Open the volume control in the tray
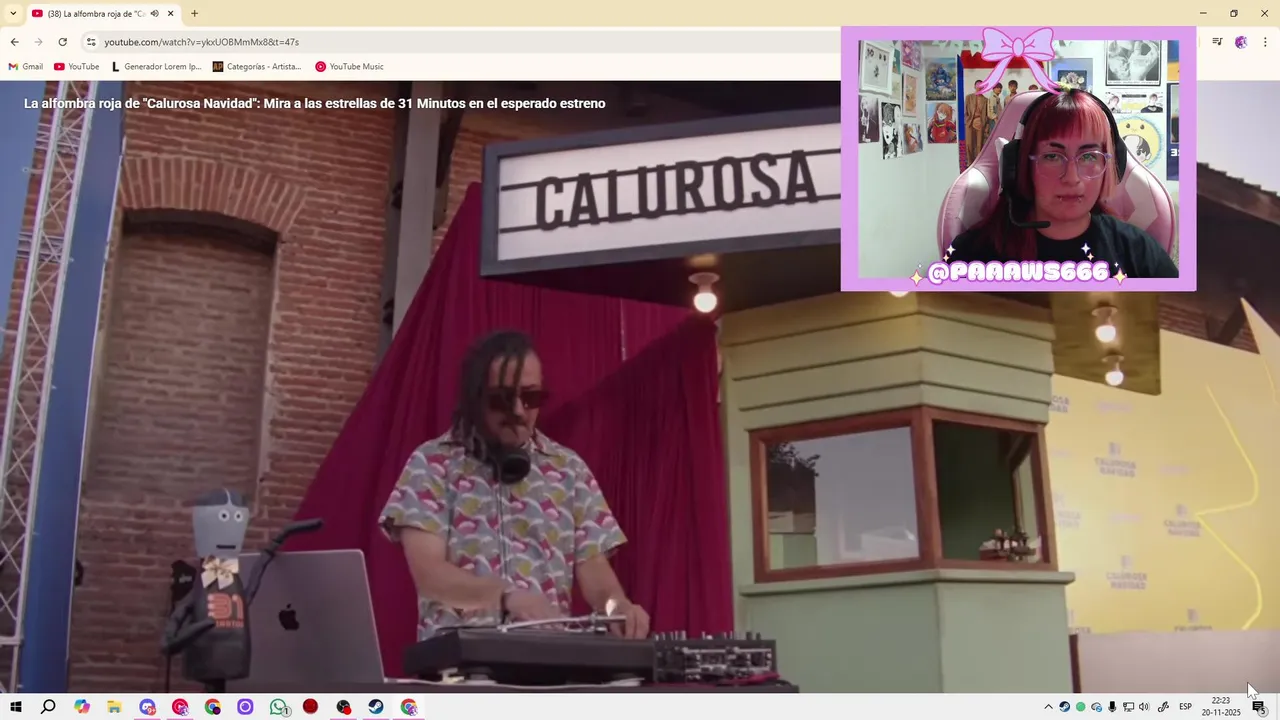1280x720 pixels. (x=1144, y=707)
